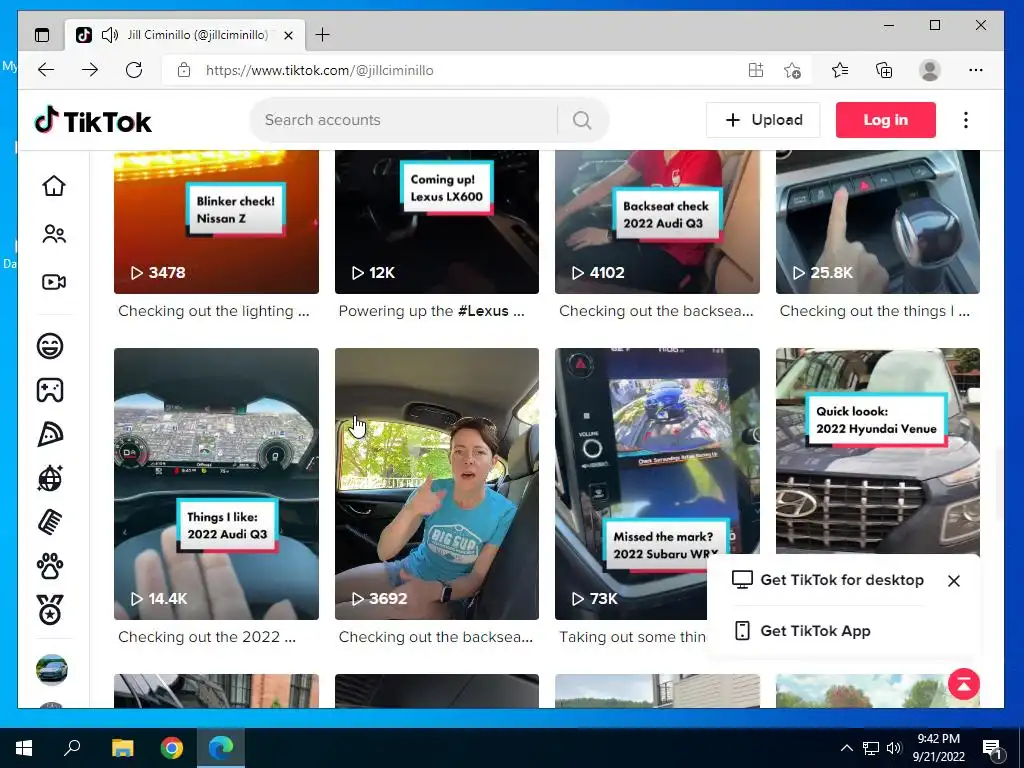The height and width of the screenshot is (768, 1024).
Task: Open the notification center icon
Action: pos(991,748)
